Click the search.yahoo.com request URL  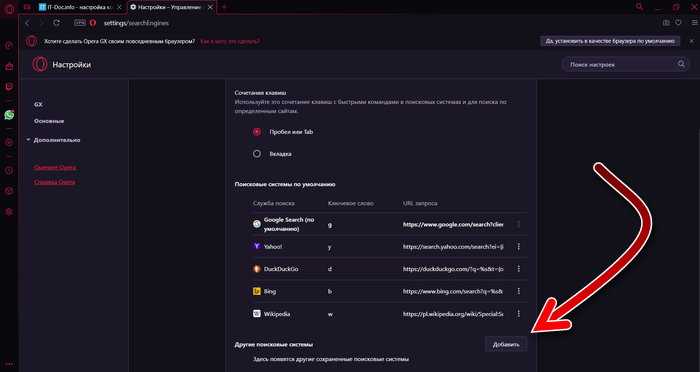[x=453, y=247]
